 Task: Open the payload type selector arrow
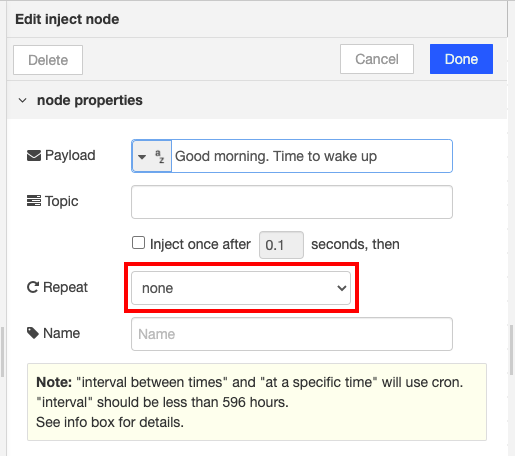[142, 157]
